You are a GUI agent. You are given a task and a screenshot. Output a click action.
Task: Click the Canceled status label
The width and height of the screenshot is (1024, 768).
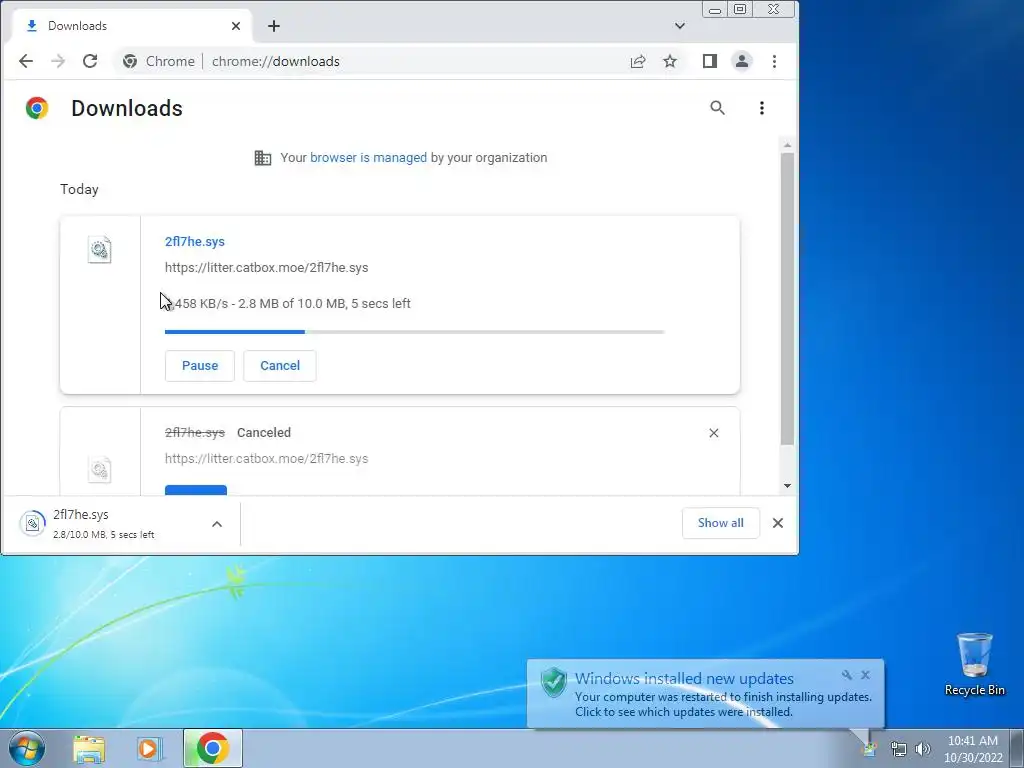(x=264, y=432)
